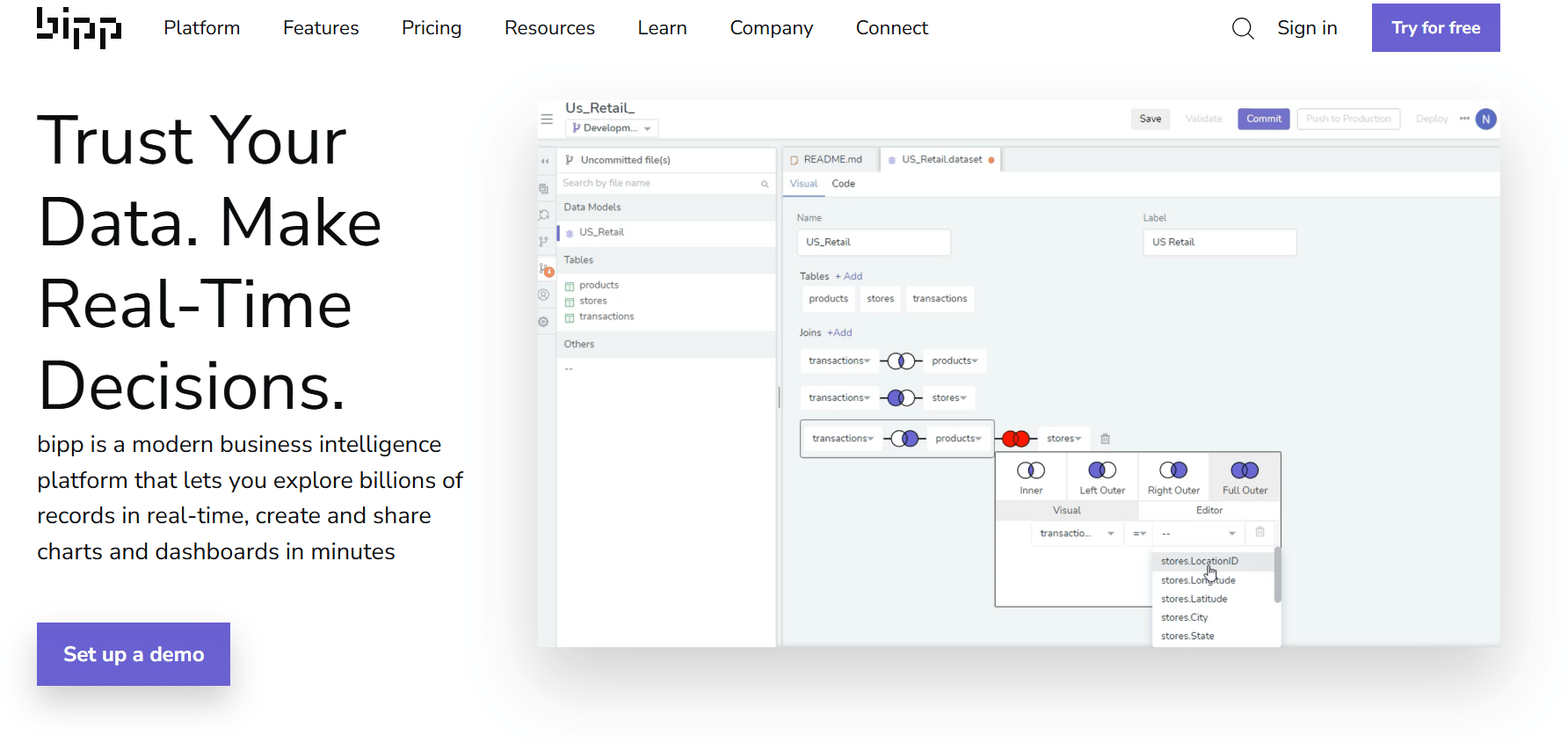Click Push to Production

click(x=1348, y=119)
